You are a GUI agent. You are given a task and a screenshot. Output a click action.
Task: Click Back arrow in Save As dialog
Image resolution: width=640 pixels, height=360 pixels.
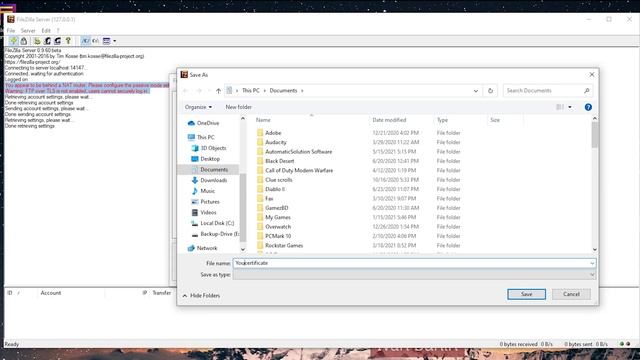(186, 91)
